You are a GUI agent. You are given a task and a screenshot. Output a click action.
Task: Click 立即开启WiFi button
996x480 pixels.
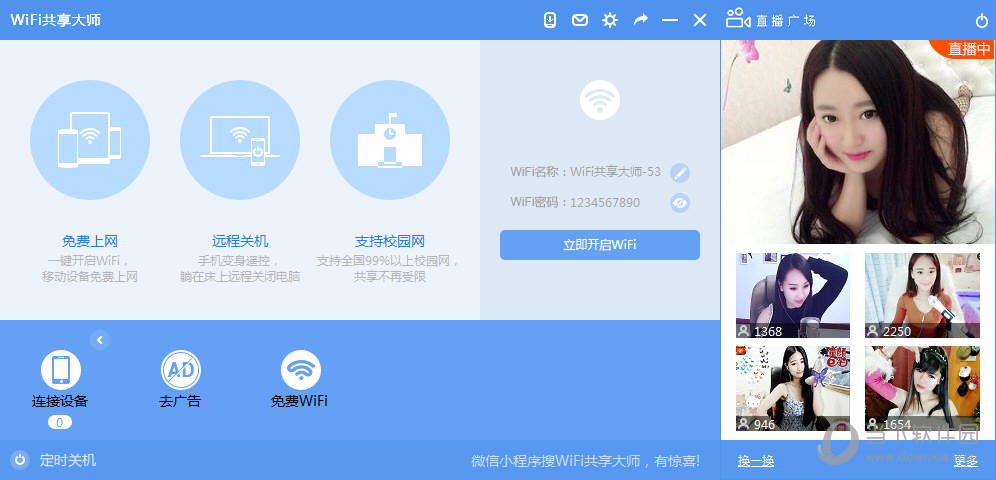pos(599,245)
